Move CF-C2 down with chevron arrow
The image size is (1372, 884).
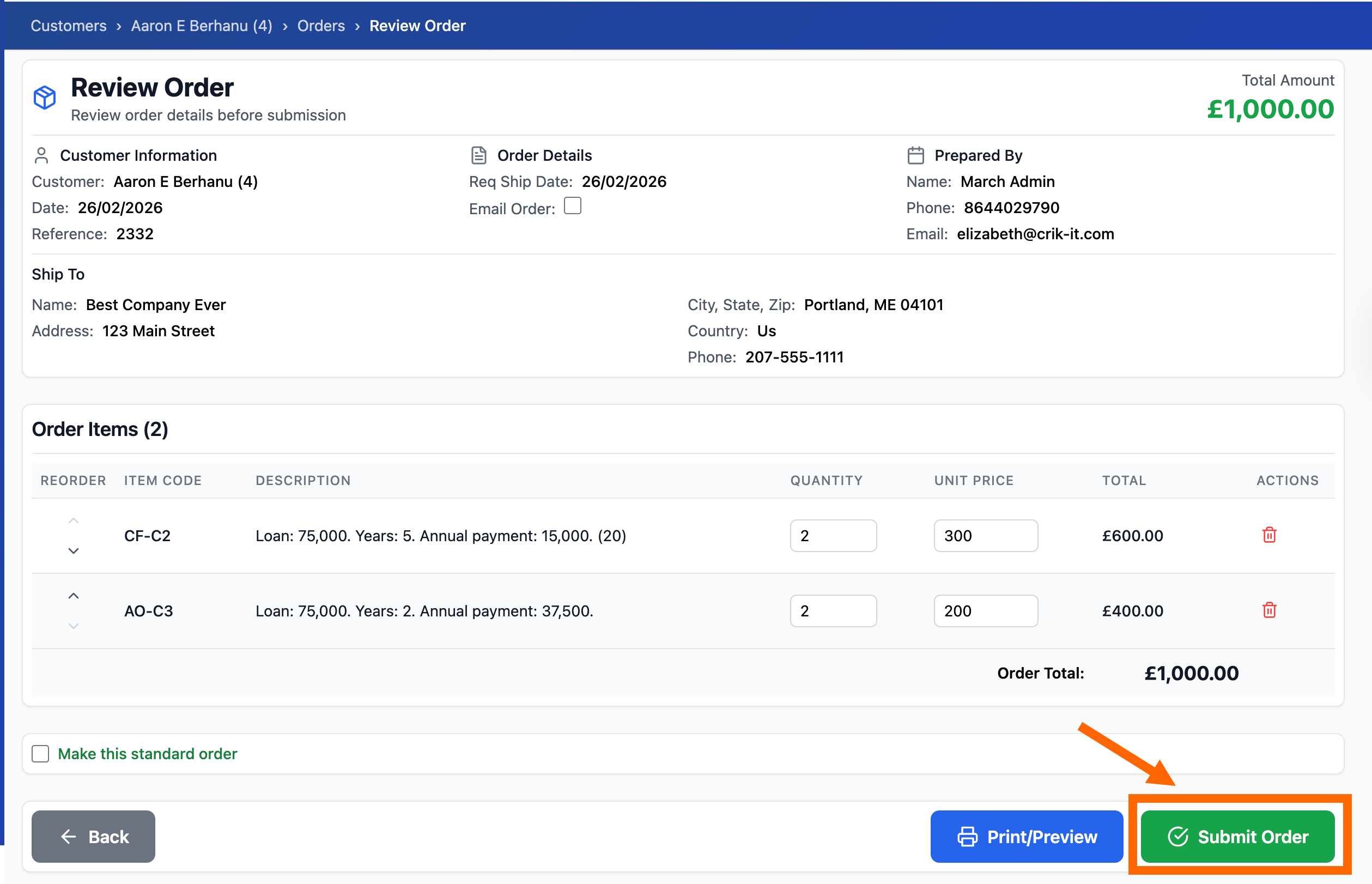pyautogui.click(x=74, y=550)
